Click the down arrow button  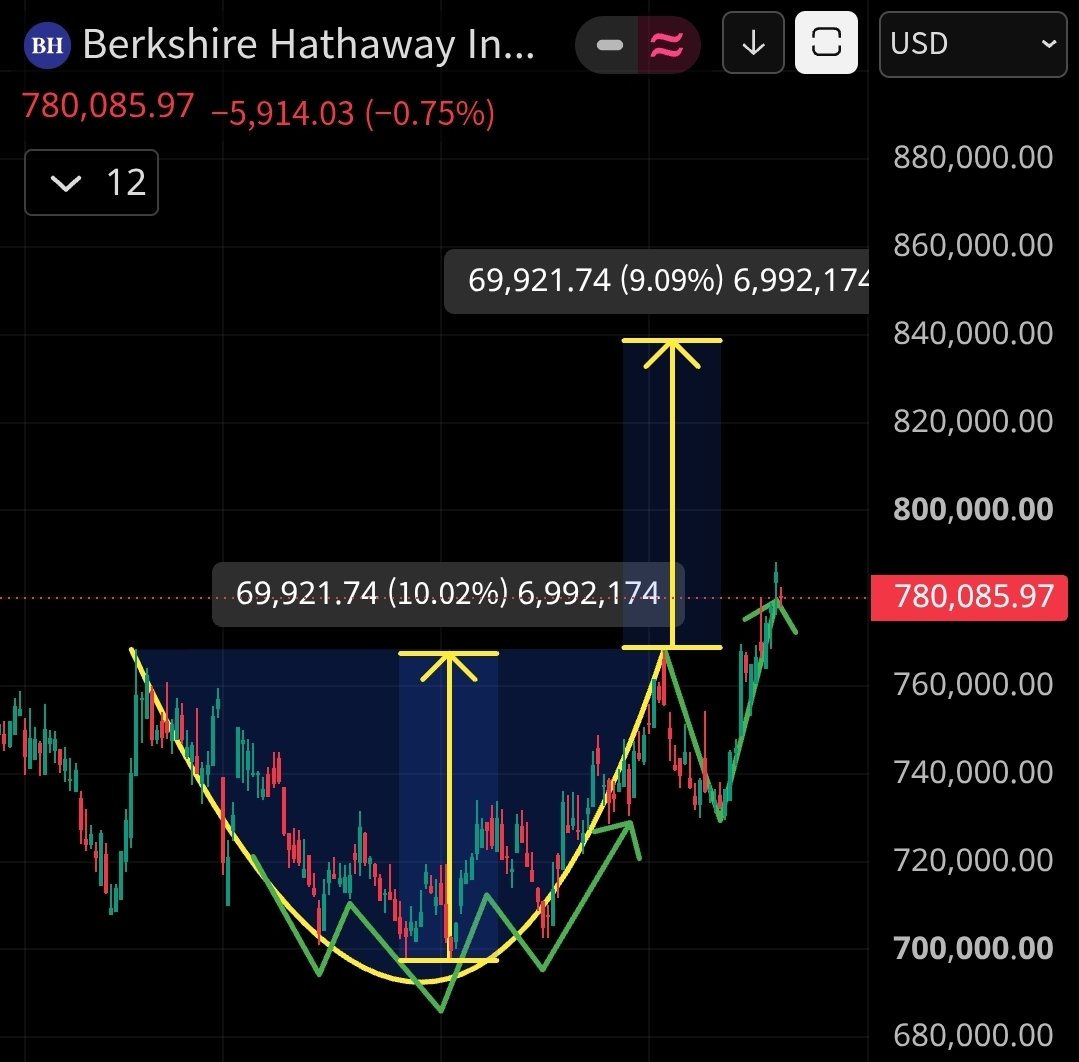point(754,43)
